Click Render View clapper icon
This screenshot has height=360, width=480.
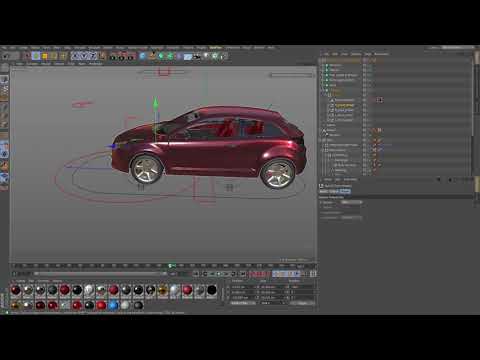tap(113, 57)
